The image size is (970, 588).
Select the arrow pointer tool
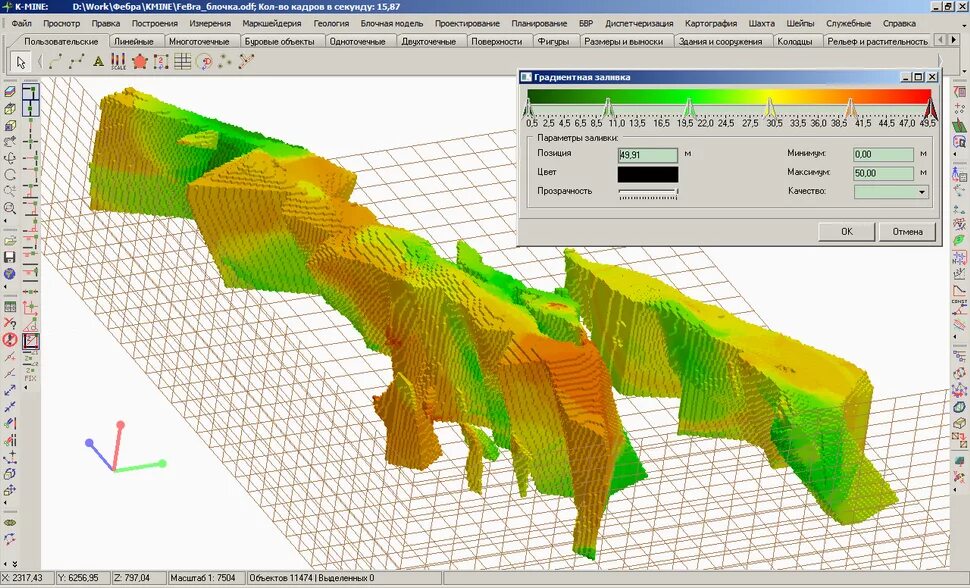pyautogui.click(x=21, y=62)
